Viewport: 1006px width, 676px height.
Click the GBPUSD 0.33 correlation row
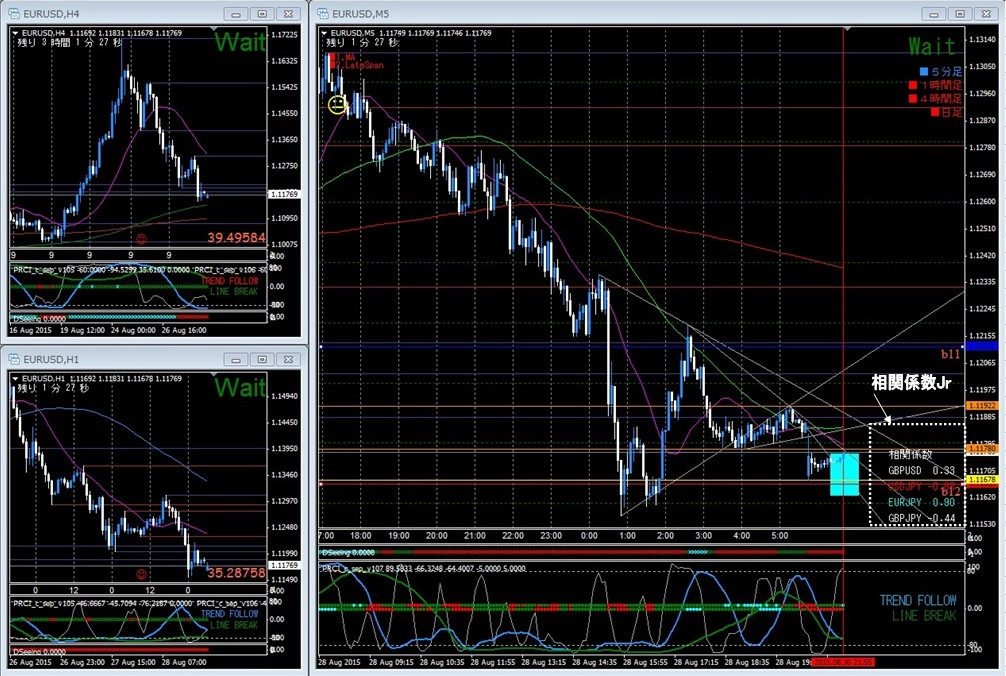pyautogui.click(x=921, y=470)
